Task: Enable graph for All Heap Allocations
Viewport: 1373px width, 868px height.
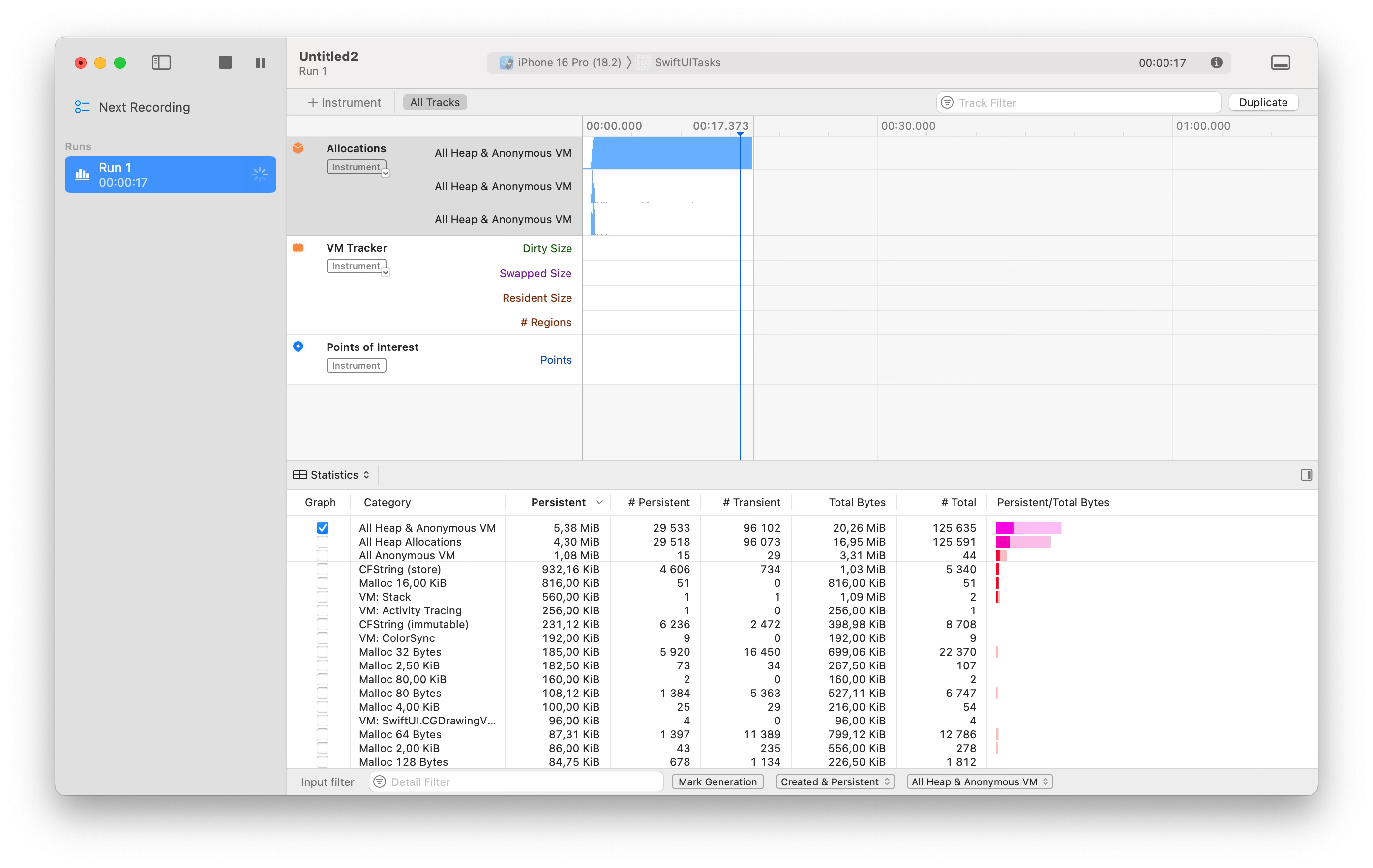Action: click(x=323, y=542)
